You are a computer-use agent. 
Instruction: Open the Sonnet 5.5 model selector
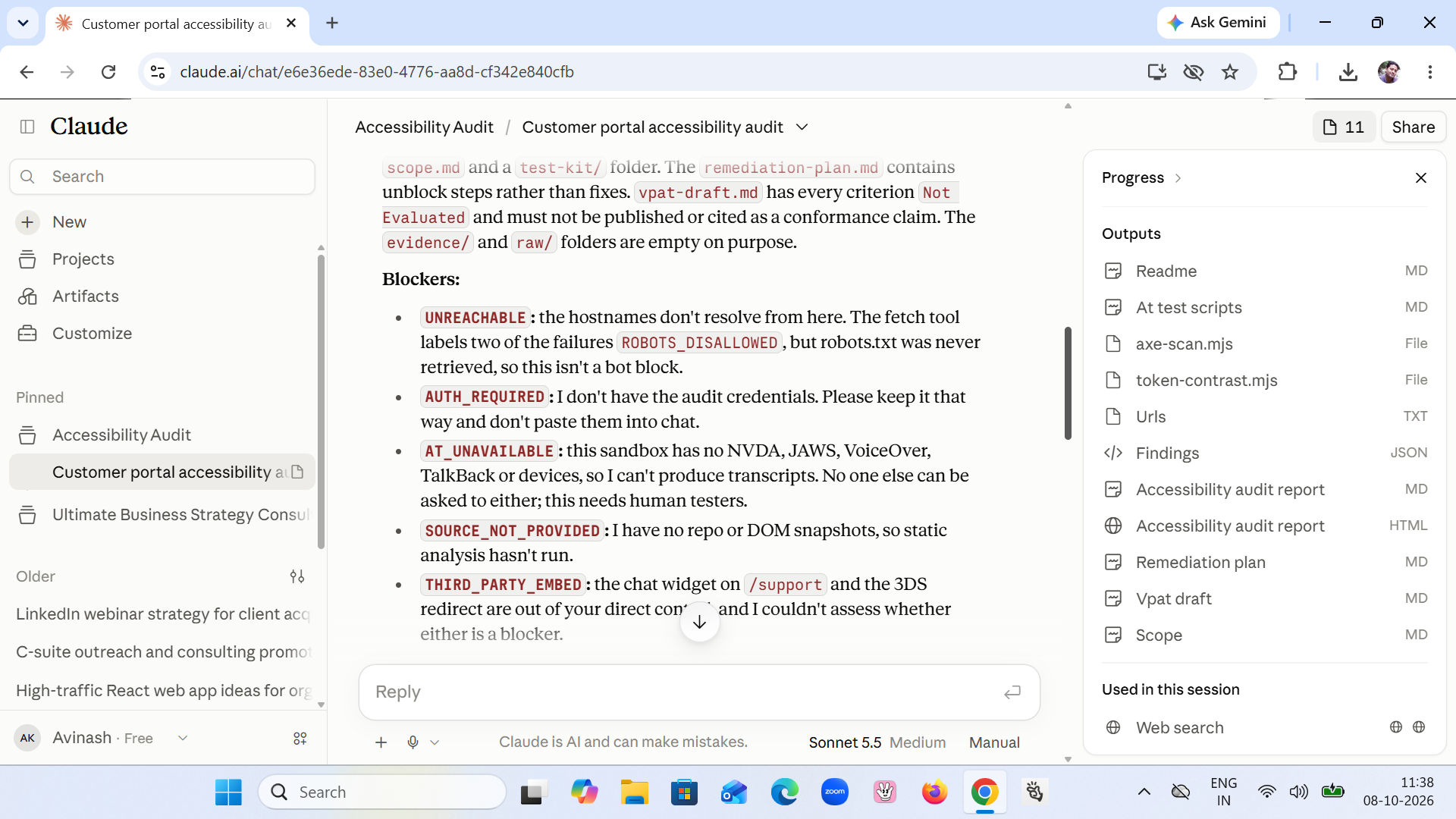tap(877, 742)
